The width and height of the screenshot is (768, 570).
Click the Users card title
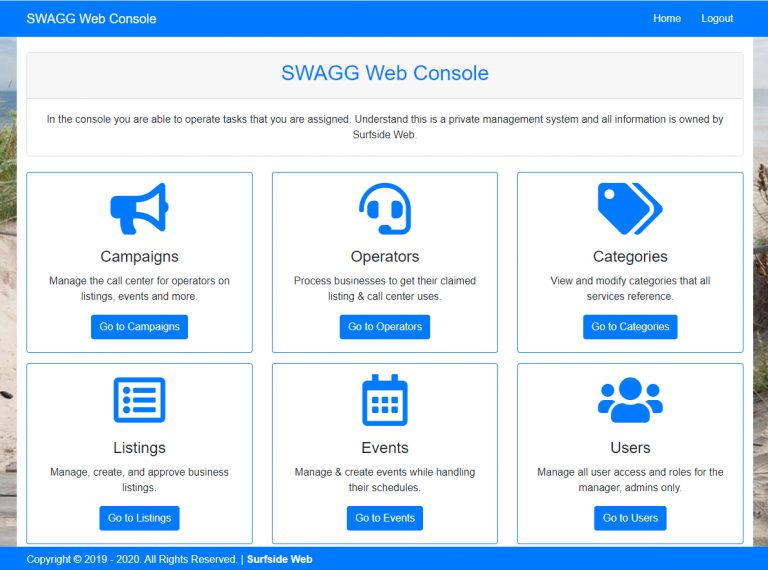[630, 448]
